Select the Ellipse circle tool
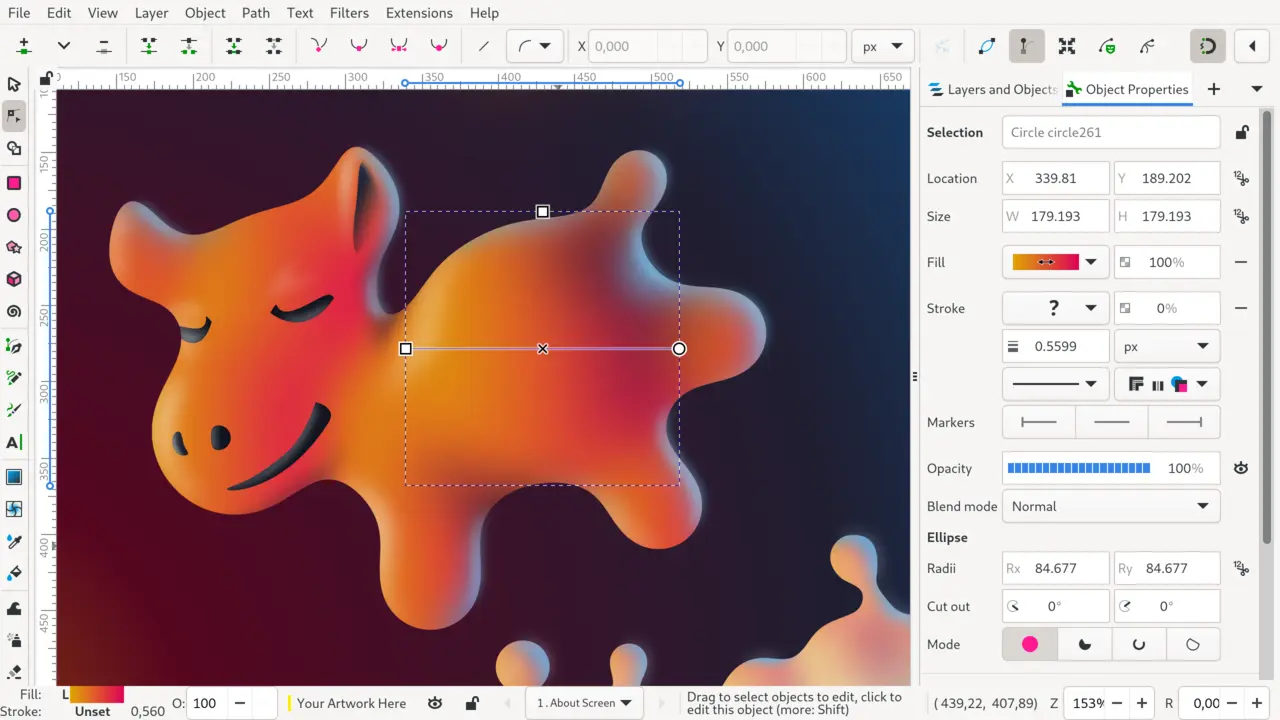 (x=14, y=215)
